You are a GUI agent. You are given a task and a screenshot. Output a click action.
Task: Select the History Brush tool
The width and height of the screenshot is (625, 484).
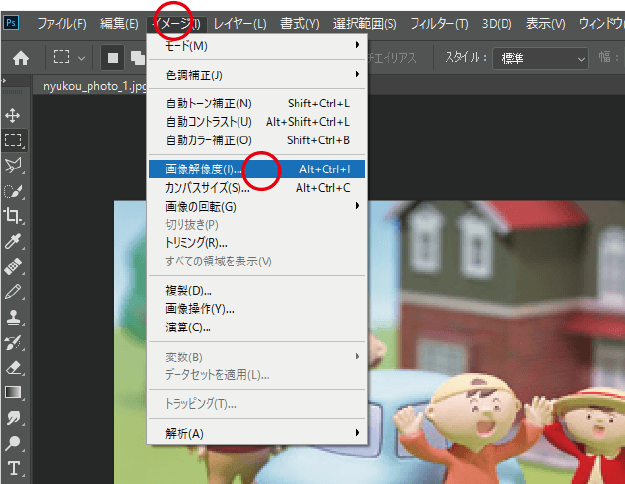tap(14, 342)
